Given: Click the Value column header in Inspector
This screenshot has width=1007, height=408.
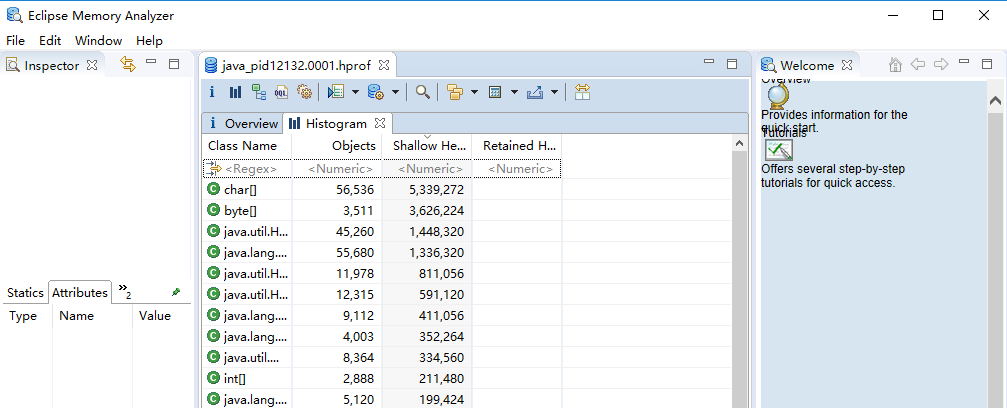Looking at the screenshot, I should [162, 315].
